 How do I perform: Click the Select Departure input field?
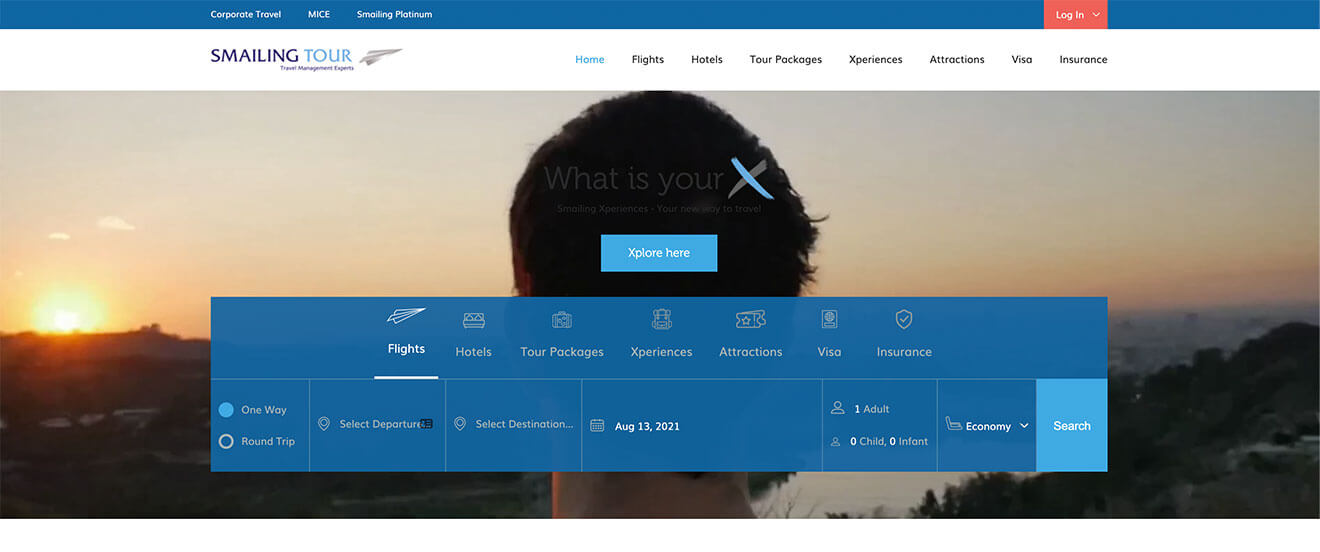click(x=379, y=424)
